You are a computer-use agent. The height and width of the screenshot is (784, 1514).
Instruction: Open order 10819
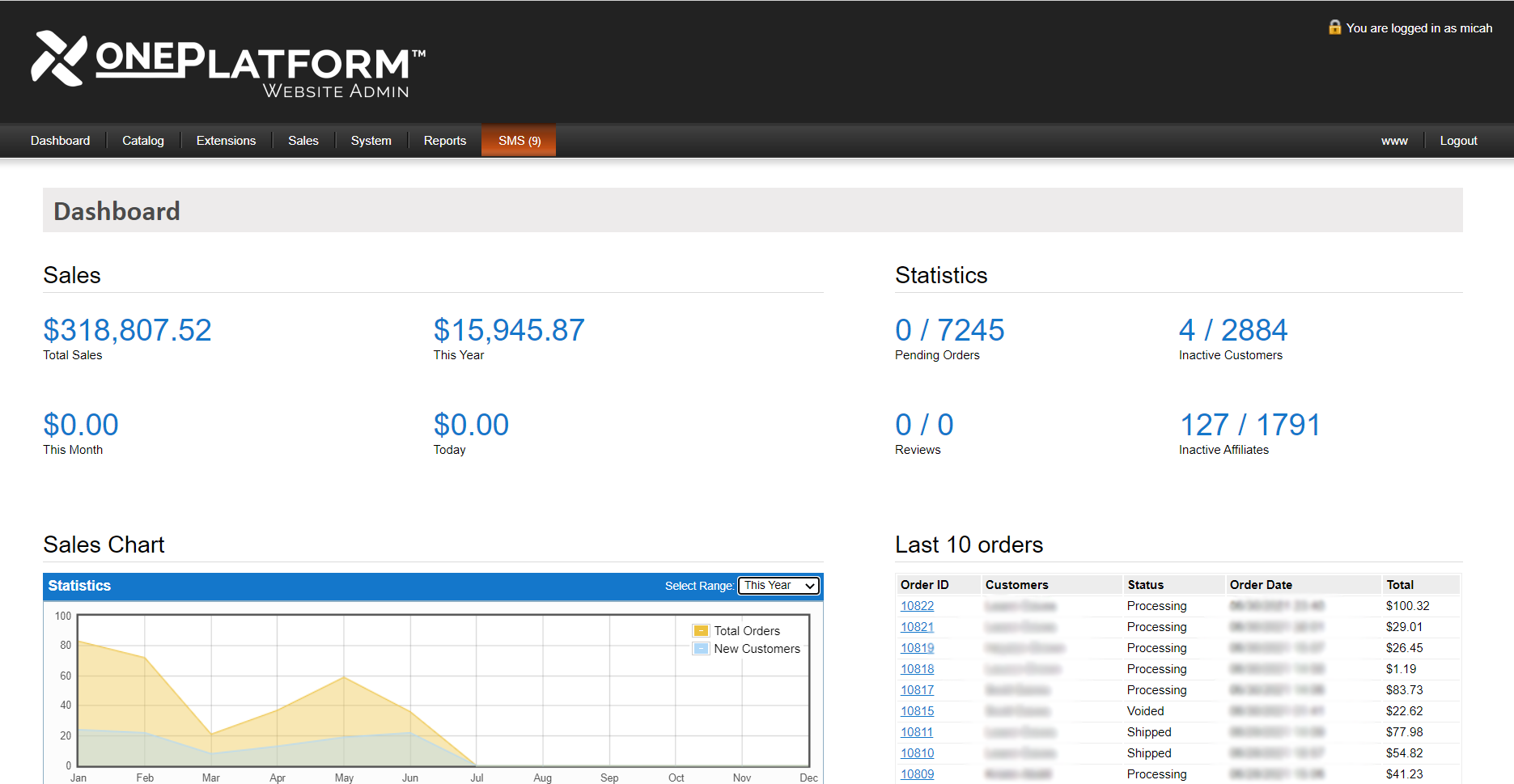(917, 648)
